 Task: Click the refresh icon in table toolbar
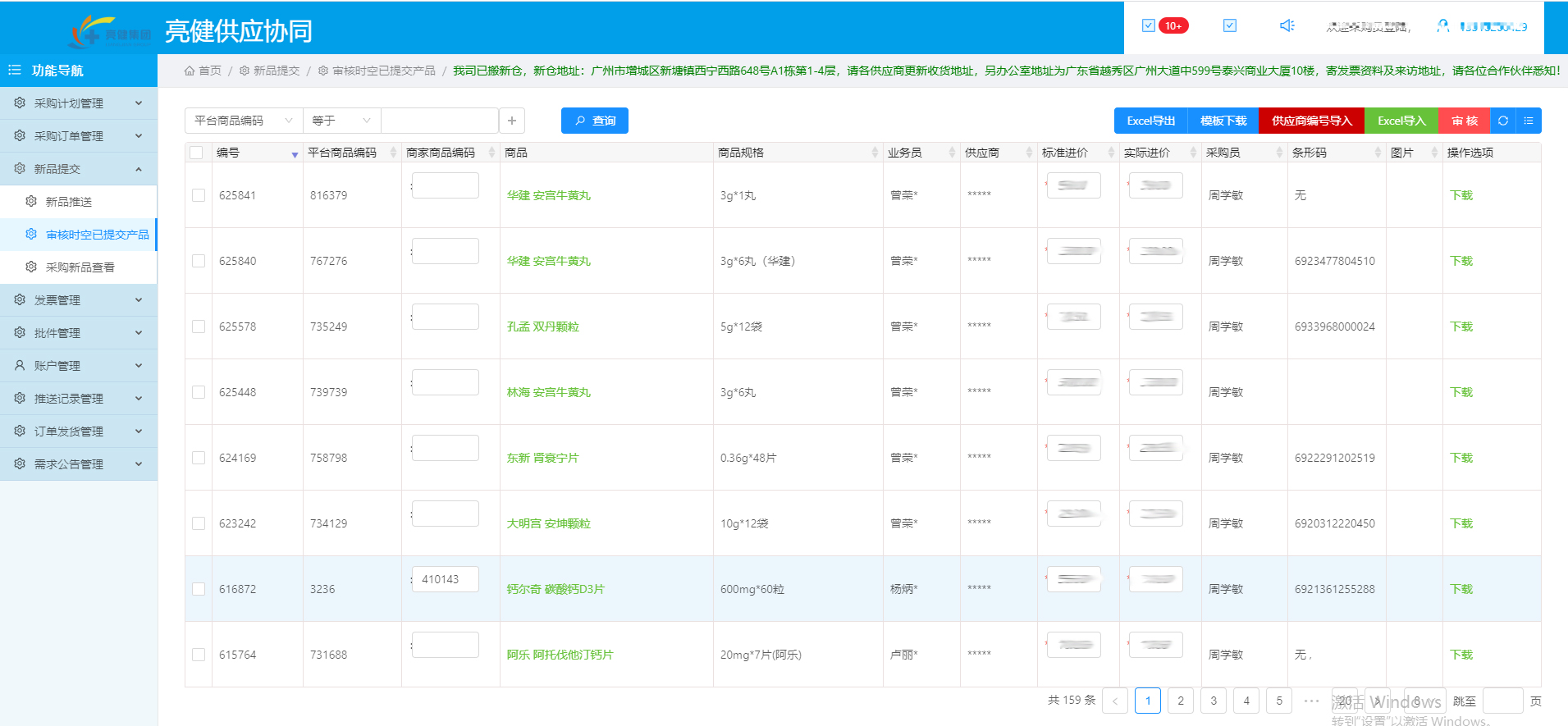1502,121
